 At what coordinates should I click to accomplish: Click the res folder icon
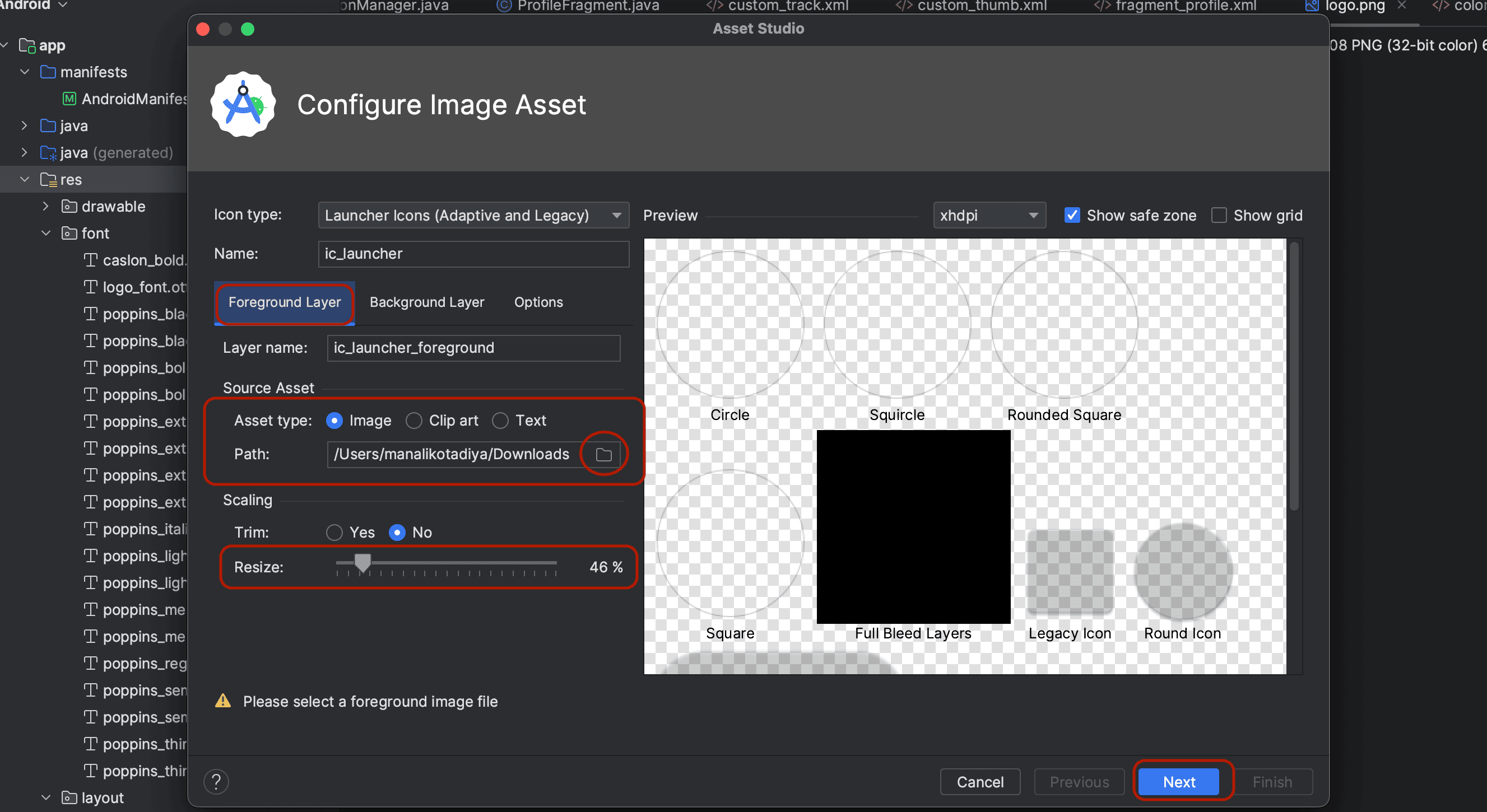tap(49, 180)
